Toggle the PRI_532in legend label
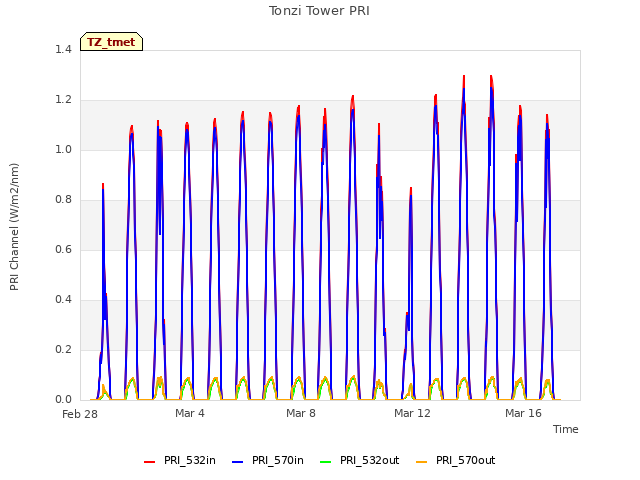The width and height of the screenshot is (640, 480). point(190,460)
